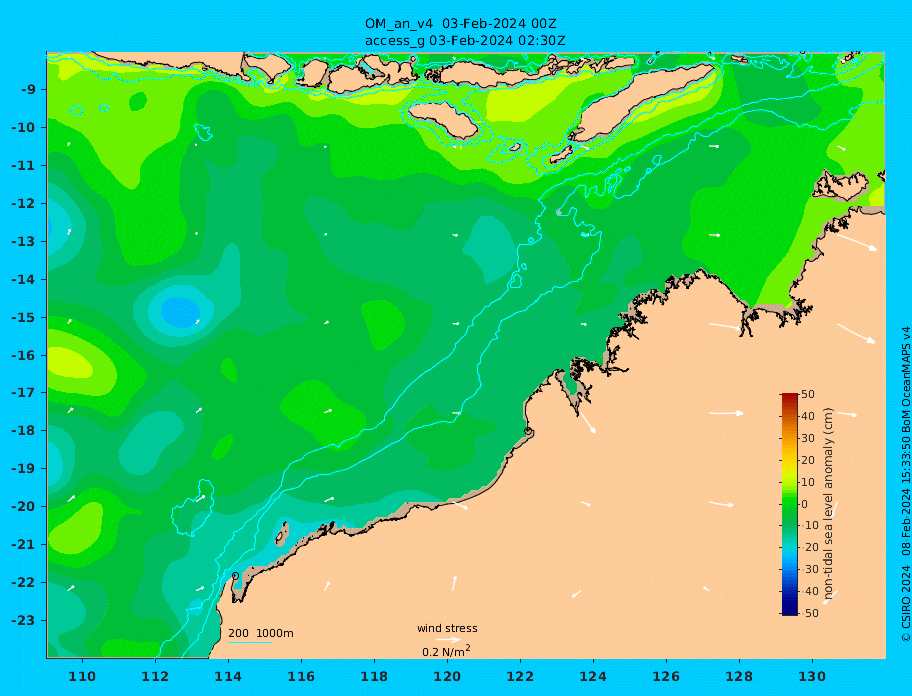912x696 pixels.
Task: Click the subtitle "access_g 03-Feb-2024 02:30Z"
Action: (465, 41)
